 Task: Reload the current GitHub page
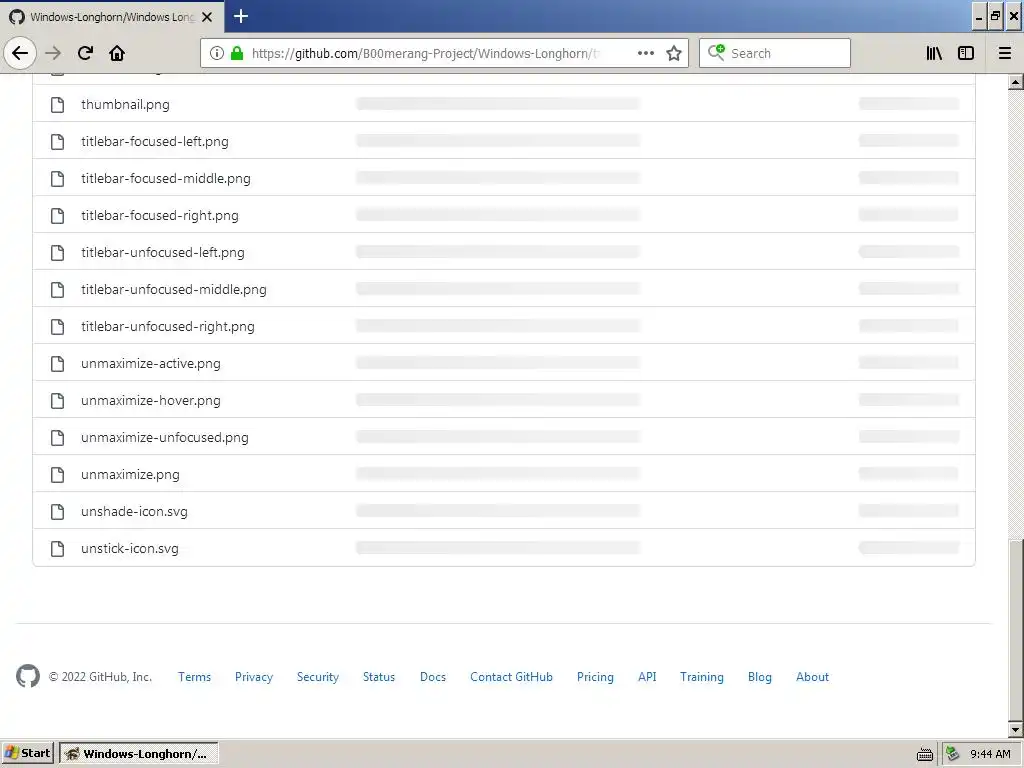click(x=86, y=53)
